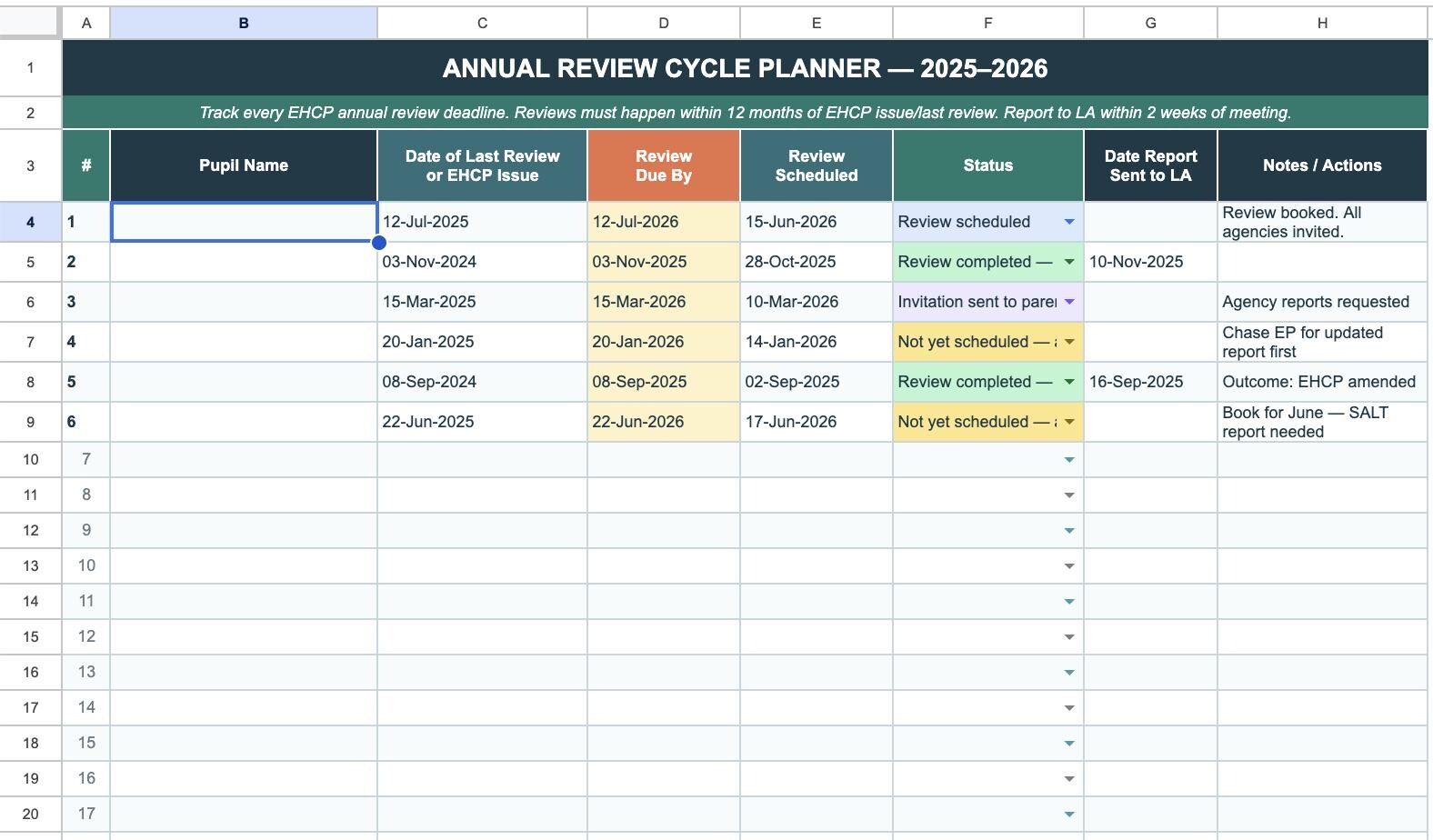
Task: Select report sent date 16-Sep-2025
Action: [x=1150, y=382]
